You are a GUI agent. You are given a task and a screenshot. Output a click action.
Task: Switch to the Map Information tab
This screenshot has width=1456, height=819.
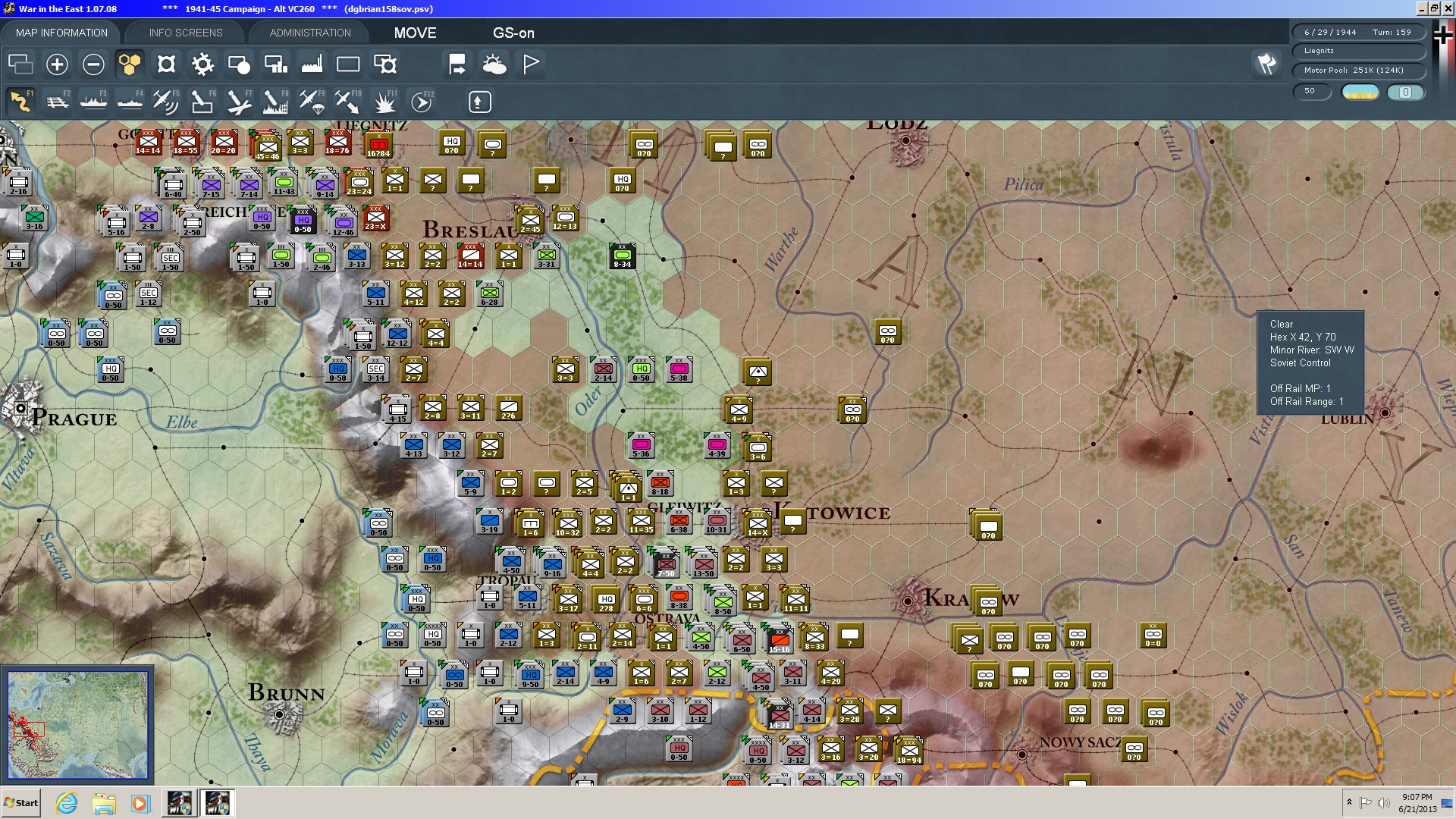pos(61,33)
